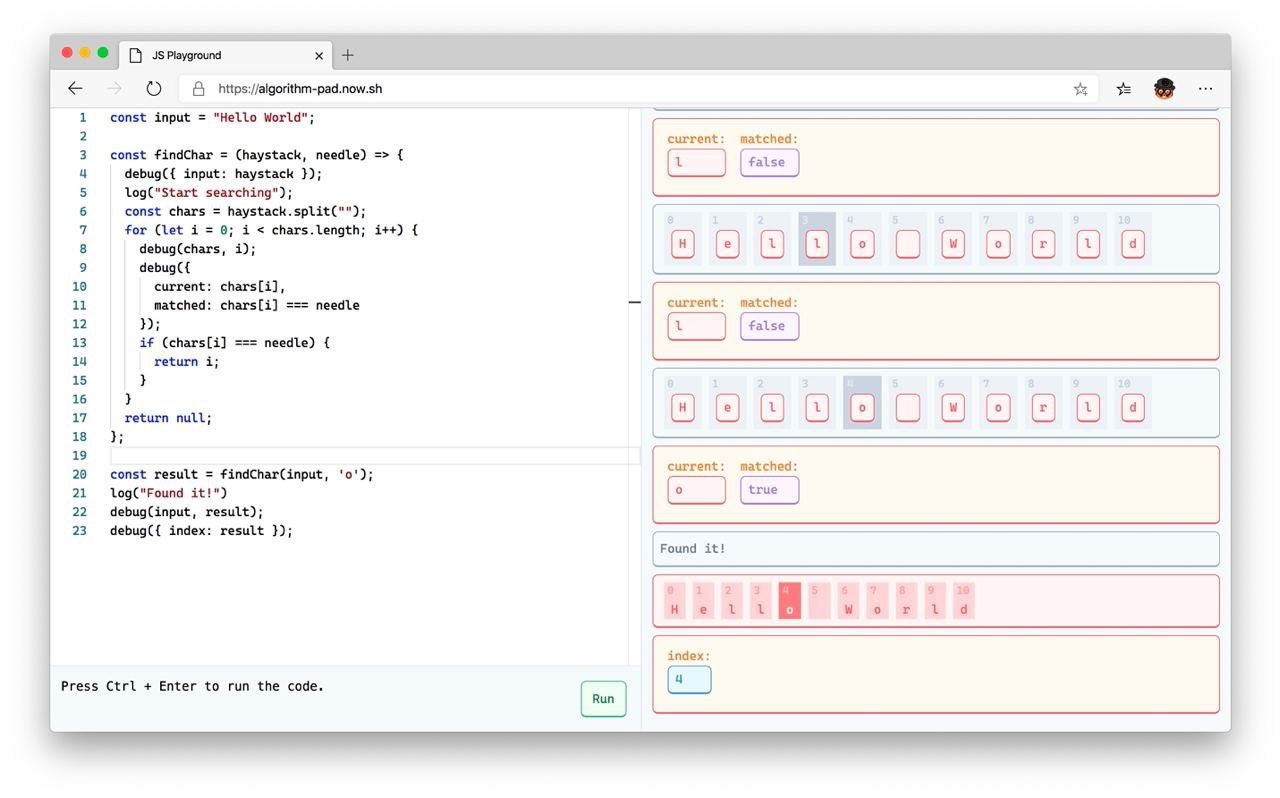Reload the page with the refresh icon
Viewport: 1280px width, 798px height.
point(153,89)
